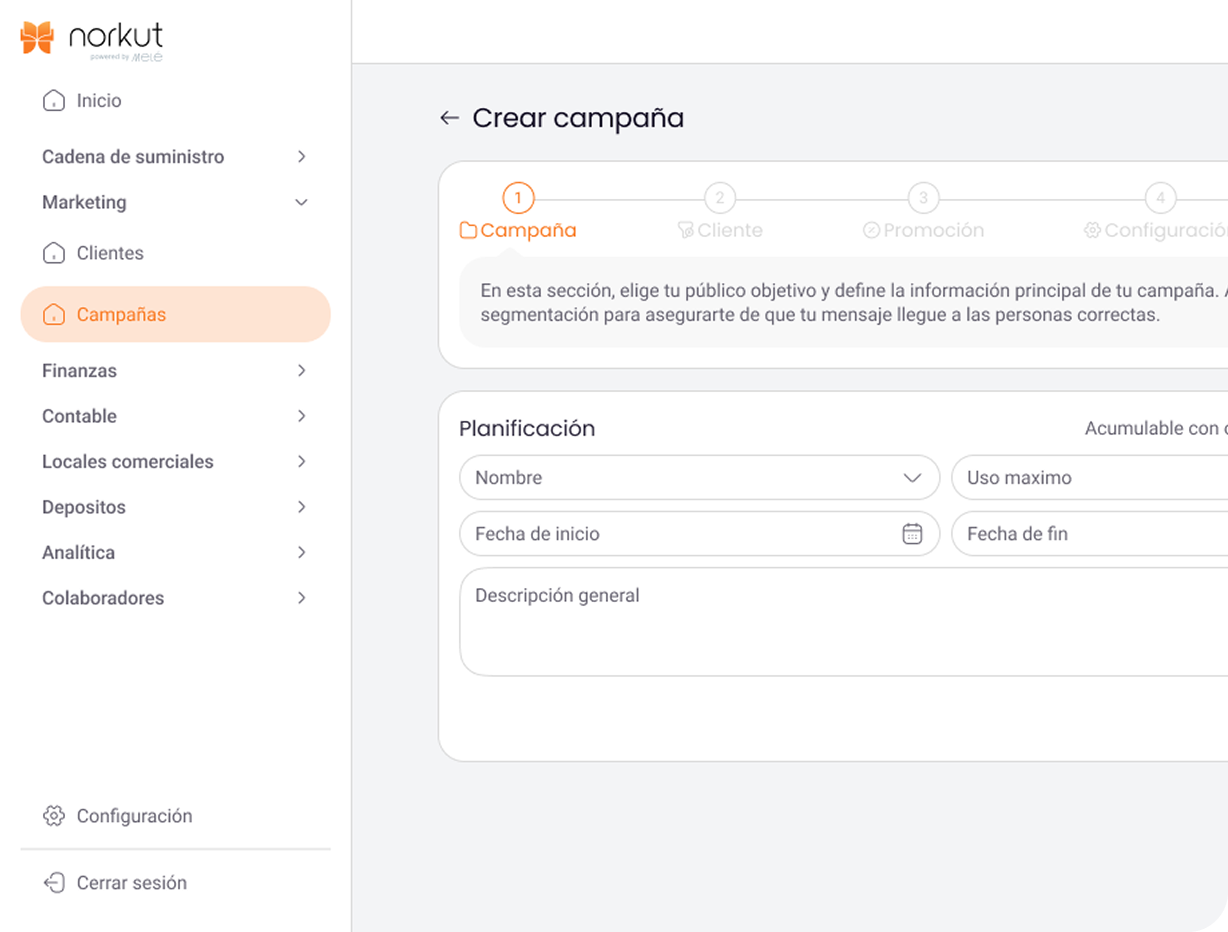Click the Norkut butterfly logo
1228x932 pixels.
pyautogui.click(x=37, y=38)
